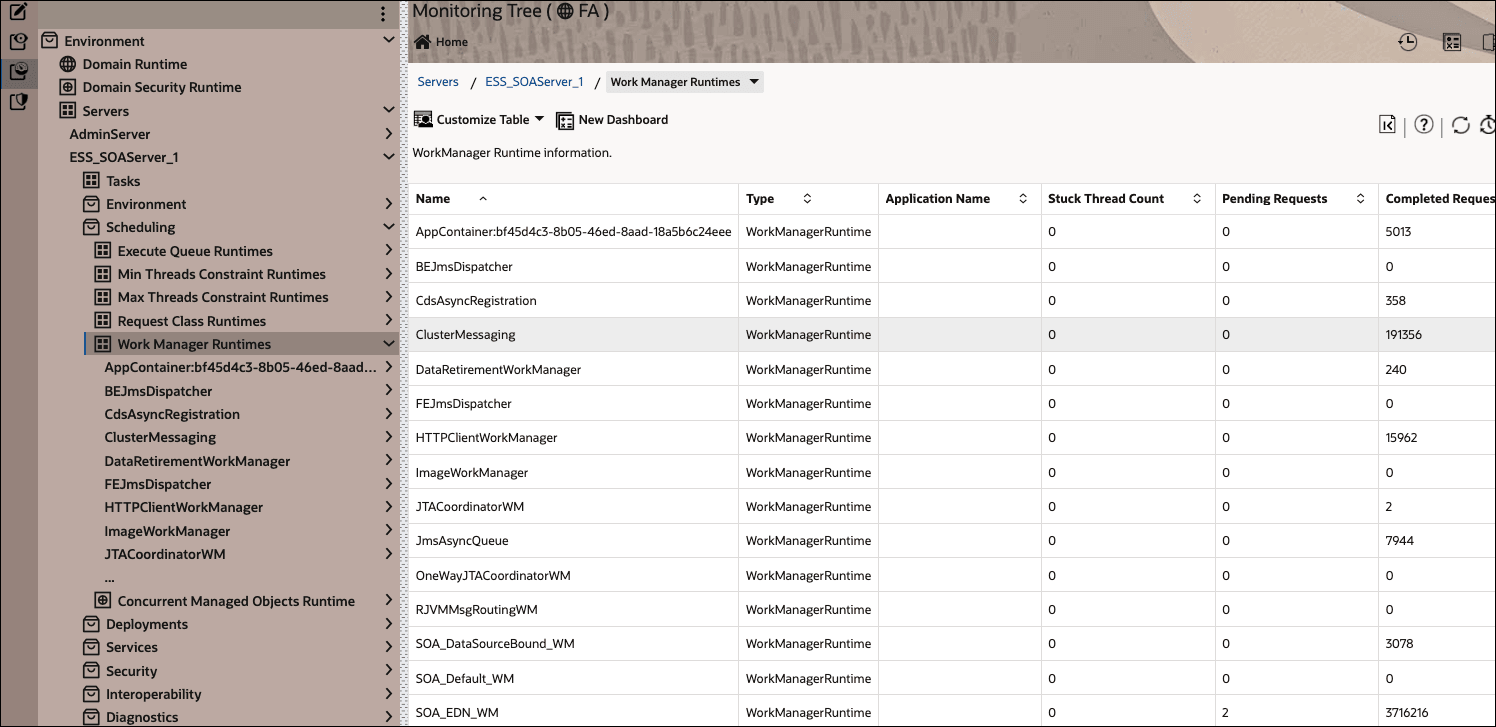Sort by the Pending Requests column
Viewport: 1496px width, 727px height.
click(1360, 199)
